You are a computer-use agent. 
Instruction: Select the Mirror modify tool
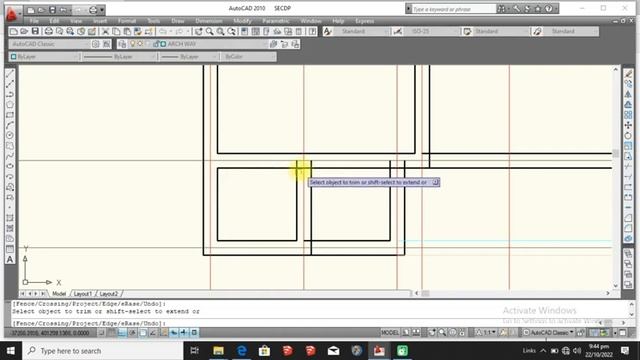pos(628,94)
